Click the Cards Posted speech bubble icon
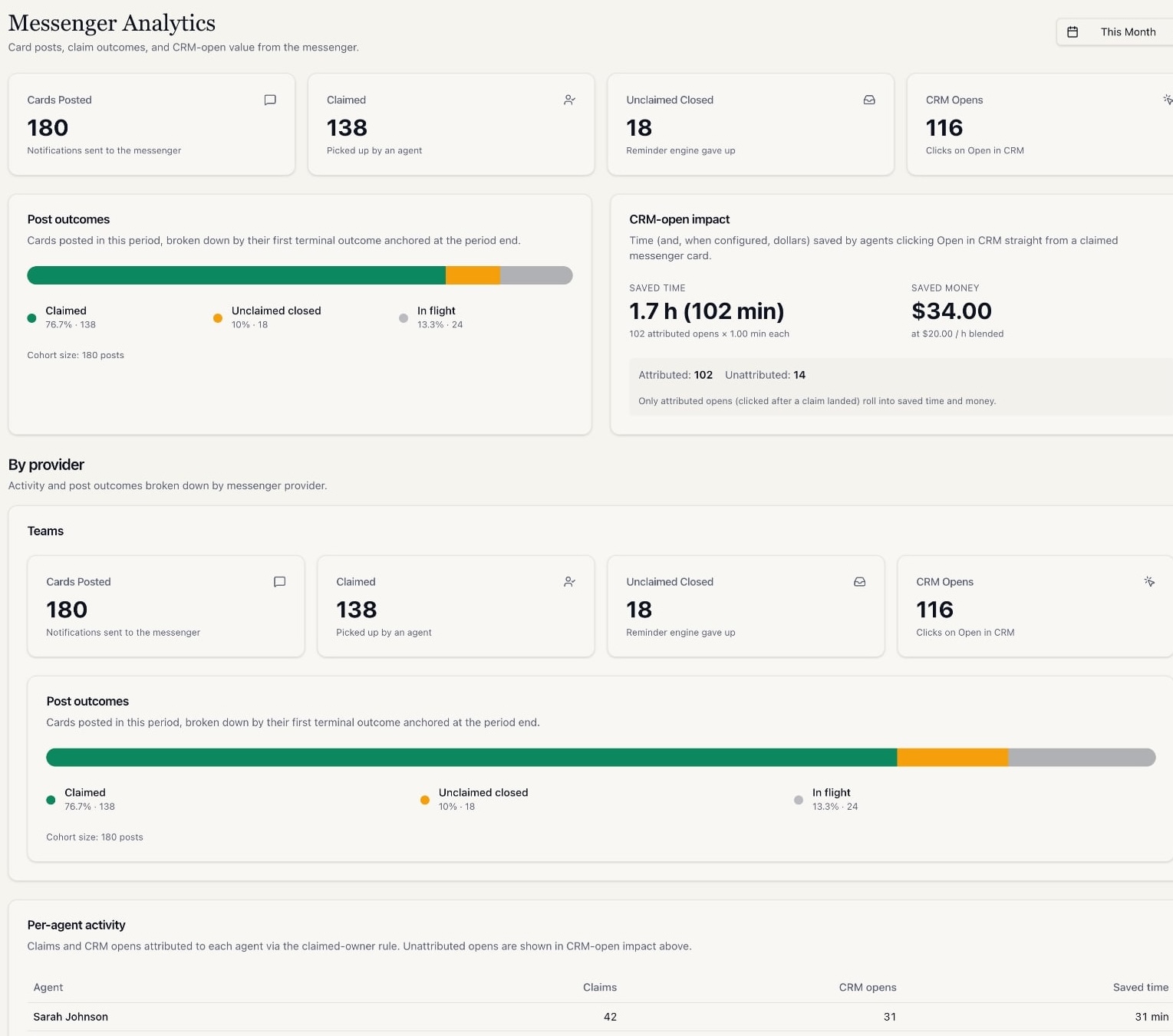Screen dimensions: 1173x1036 (270, 100)
